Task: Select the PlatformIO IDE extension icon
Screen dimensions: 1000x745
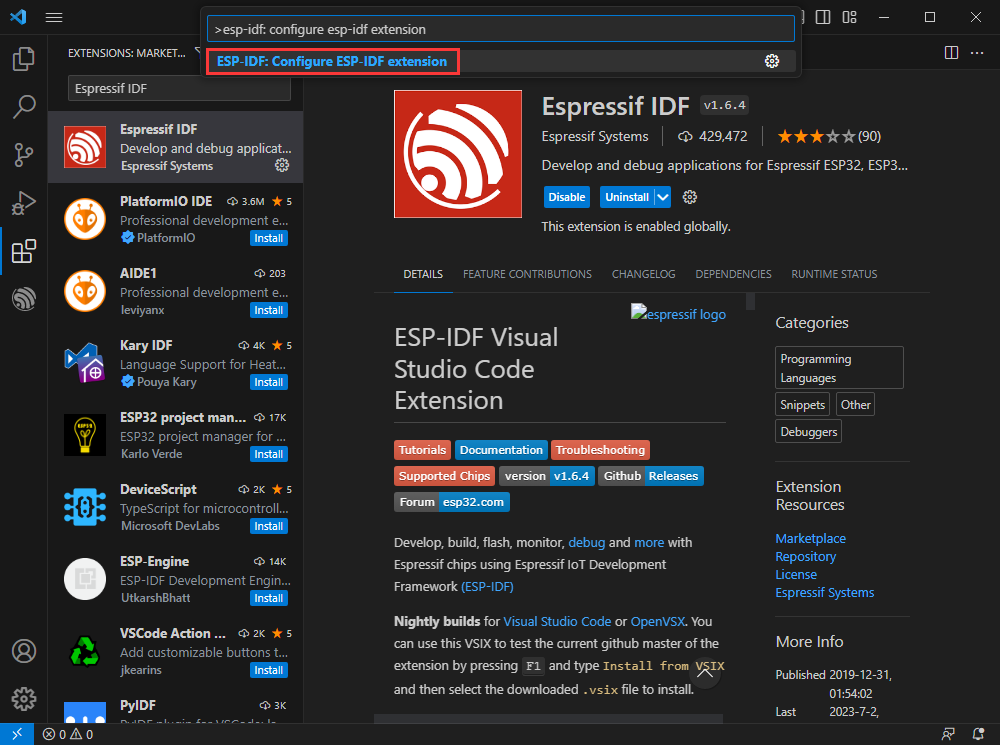Action: pos(85,219)
